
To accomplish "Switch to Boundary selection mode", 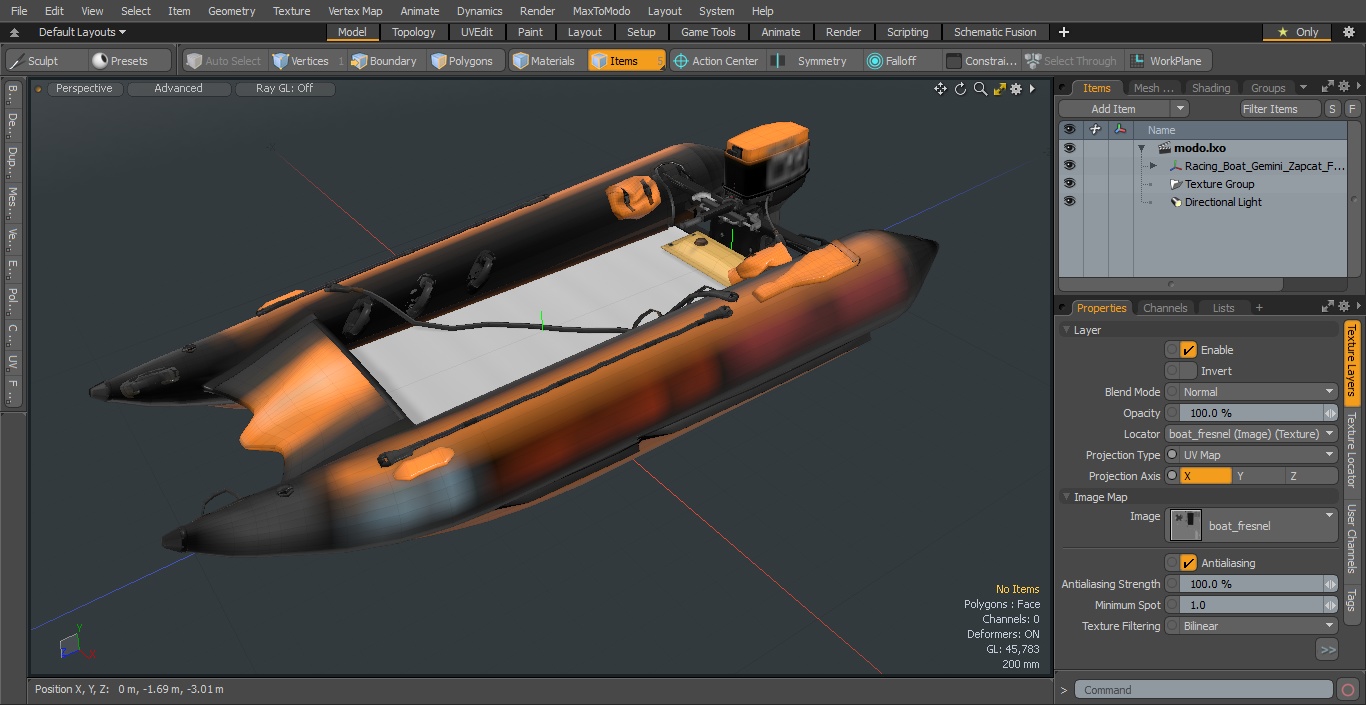I will 384,61.
